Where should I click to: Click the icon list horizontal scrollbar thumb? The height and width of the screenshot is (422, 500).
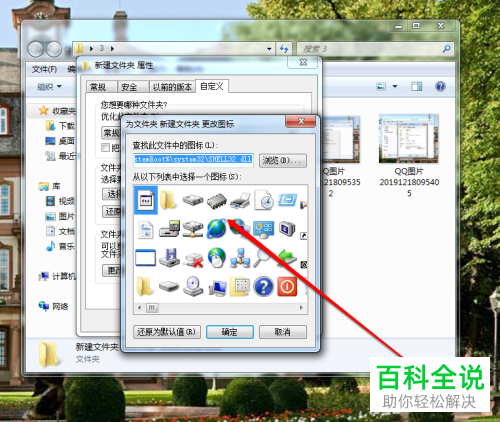point(152,308)
